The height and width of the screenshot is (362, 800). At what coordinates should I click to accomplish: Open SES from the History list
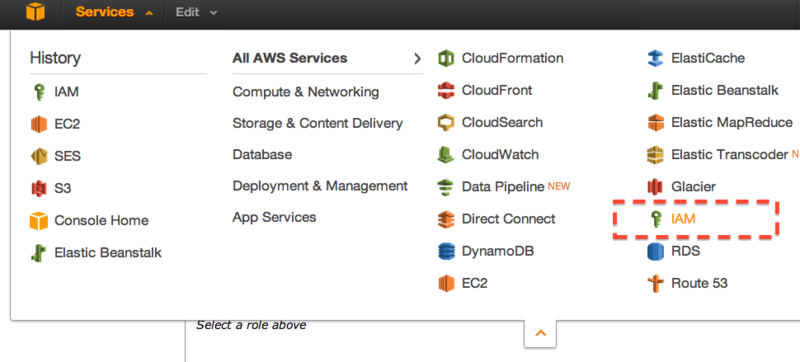pyautogui.click(x=67, y=156)
